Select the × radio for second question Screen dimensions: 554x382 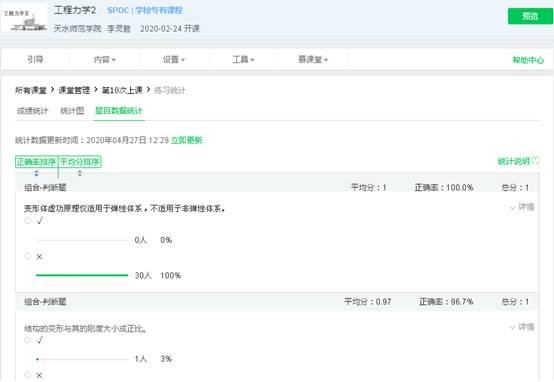click(28, 375)
